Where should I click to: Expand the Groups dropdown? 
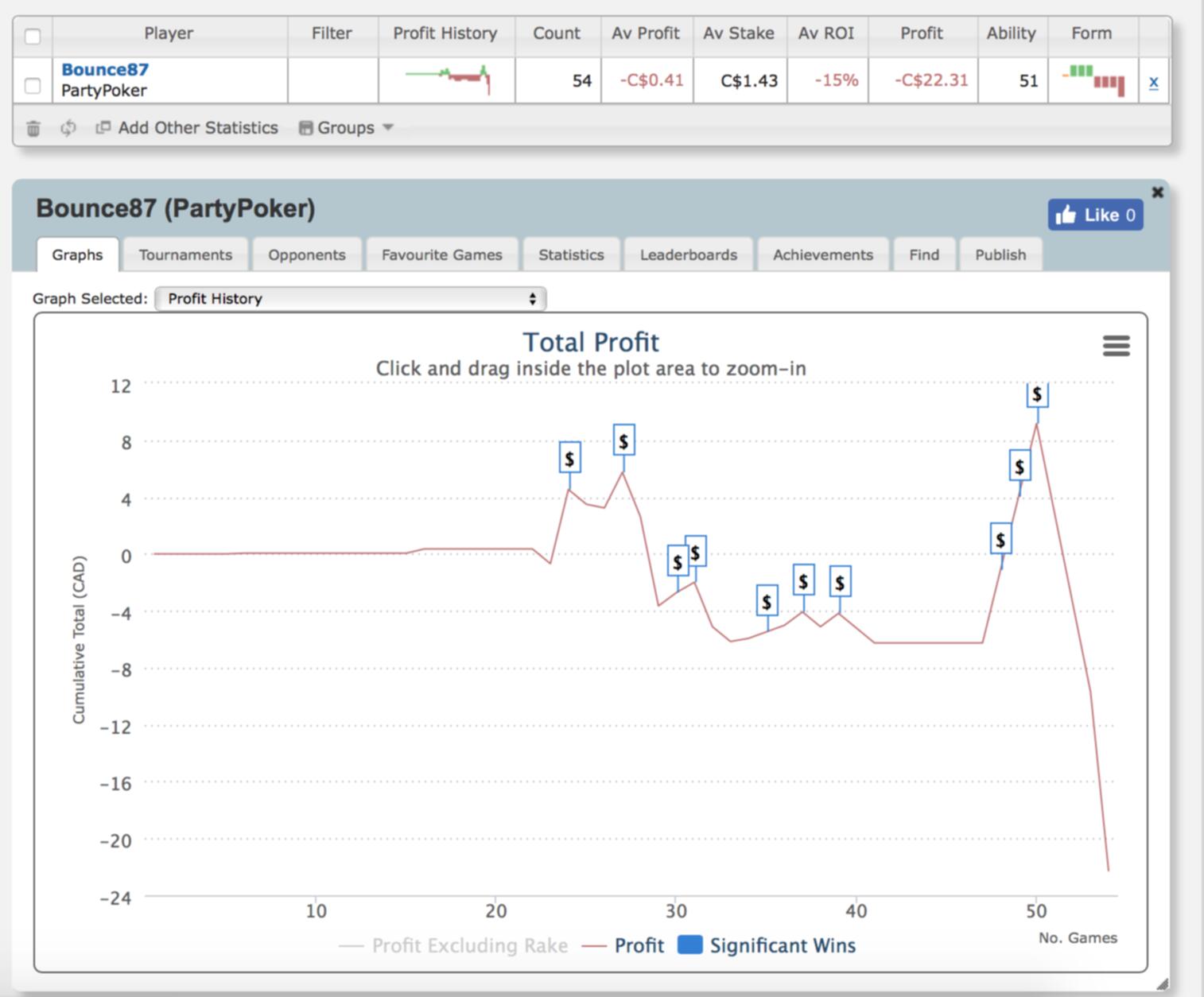pos(346,128)
